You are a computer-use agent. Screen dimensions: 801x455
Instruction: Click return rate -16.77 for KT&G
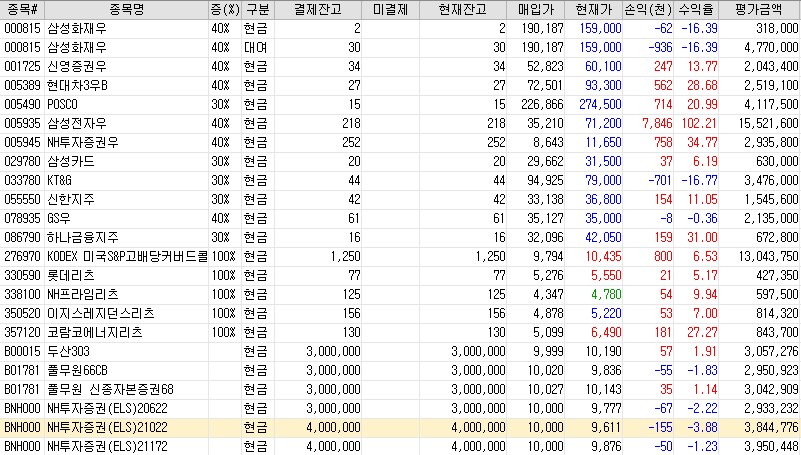[x=699, y=180]
